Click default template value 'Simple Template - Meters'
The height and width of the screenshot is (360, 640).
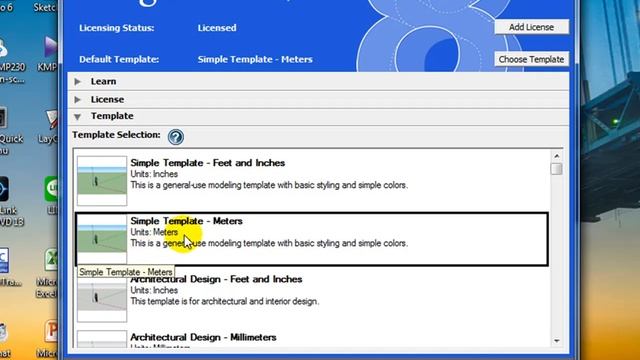(x=255, y=59)
